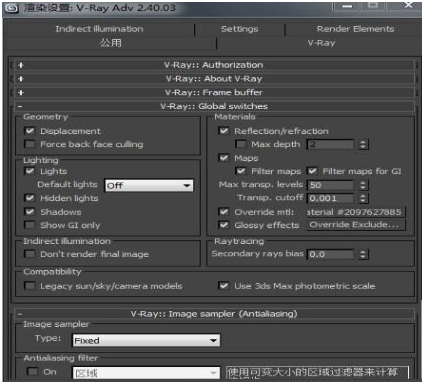Viewport: 422px width, 382px height.
Task: Toggle Use 3ds Max photometric scale
Action: pyautogui.click(x=224, y=286)
